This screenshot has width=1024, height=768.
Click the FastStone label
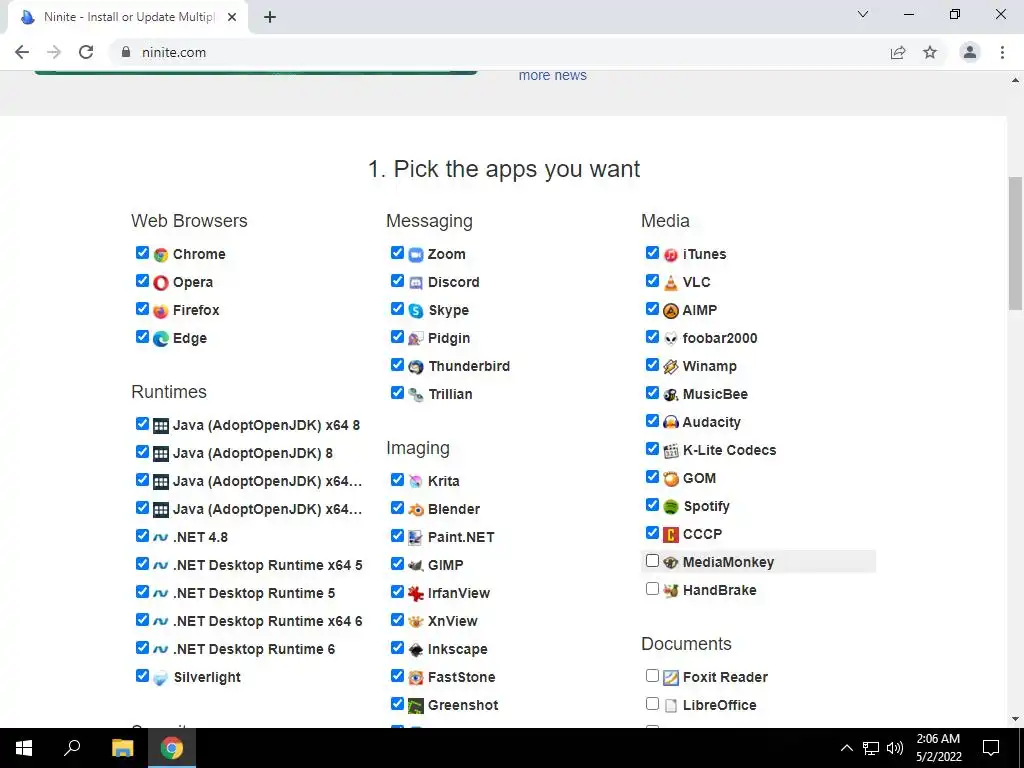coord(462,678)
